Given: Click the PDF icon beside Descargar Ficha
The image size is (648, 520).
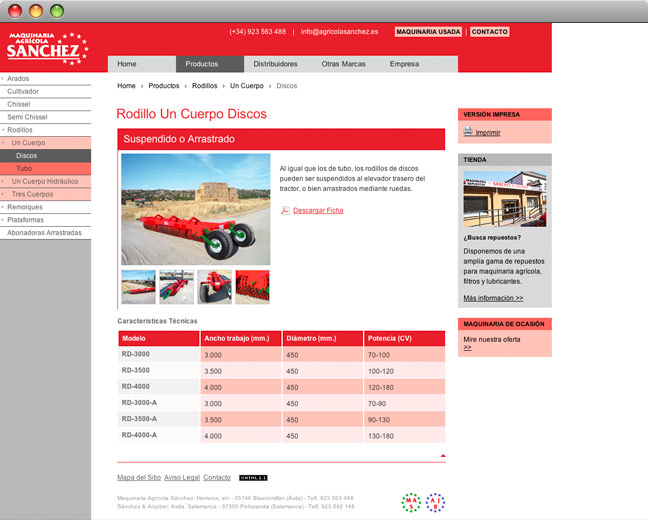Looking at the screenshot, I should pos(285,210).
